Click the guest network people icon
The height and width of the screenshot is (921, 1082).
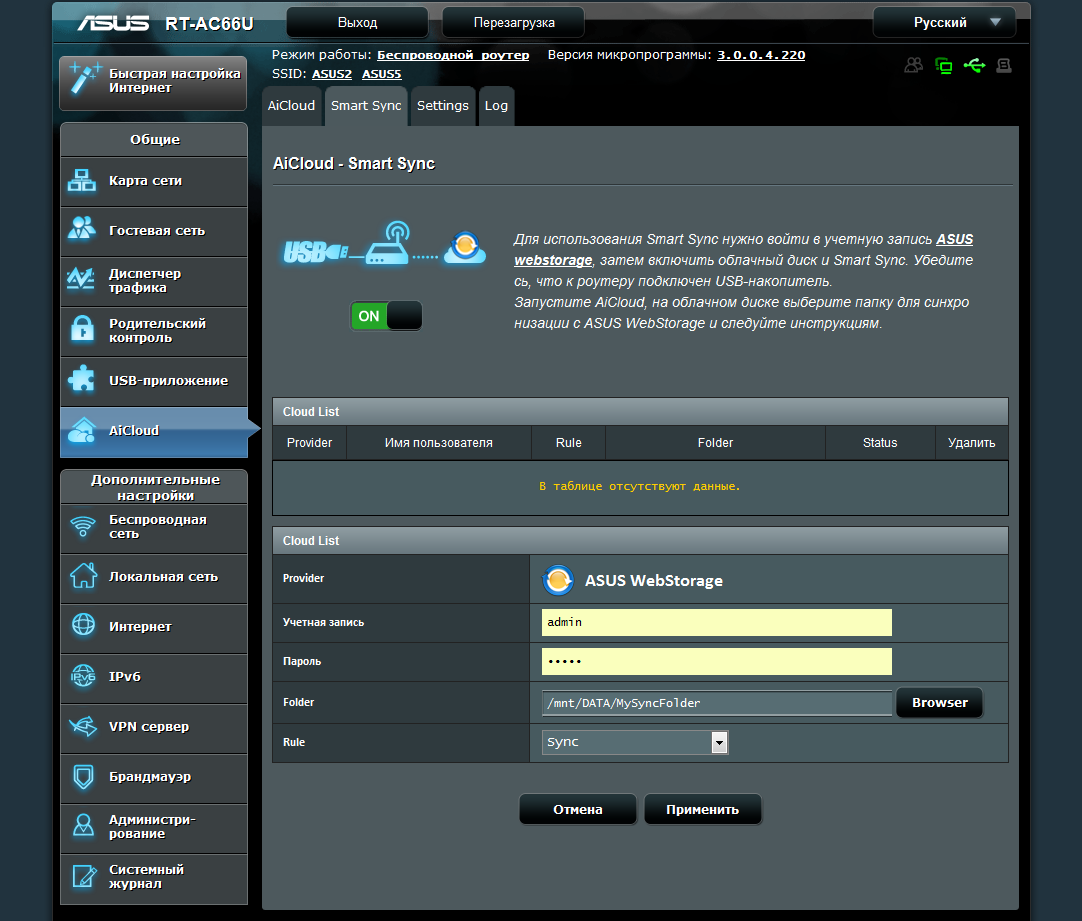point(82,230)
